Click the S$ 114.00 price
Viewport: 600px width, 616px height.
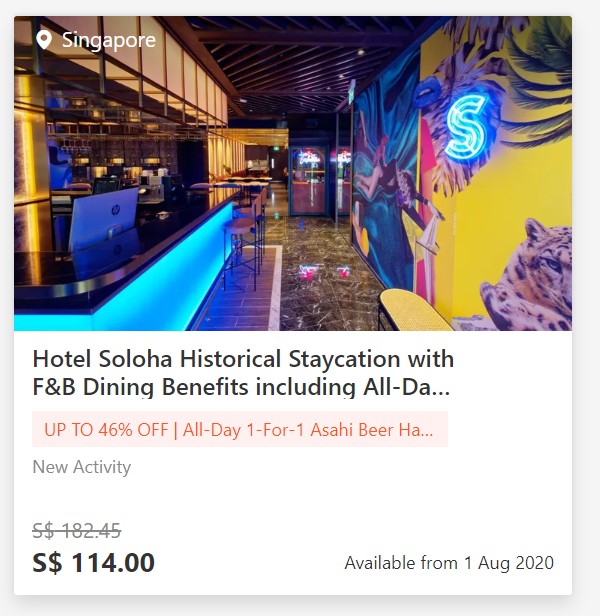94,562
